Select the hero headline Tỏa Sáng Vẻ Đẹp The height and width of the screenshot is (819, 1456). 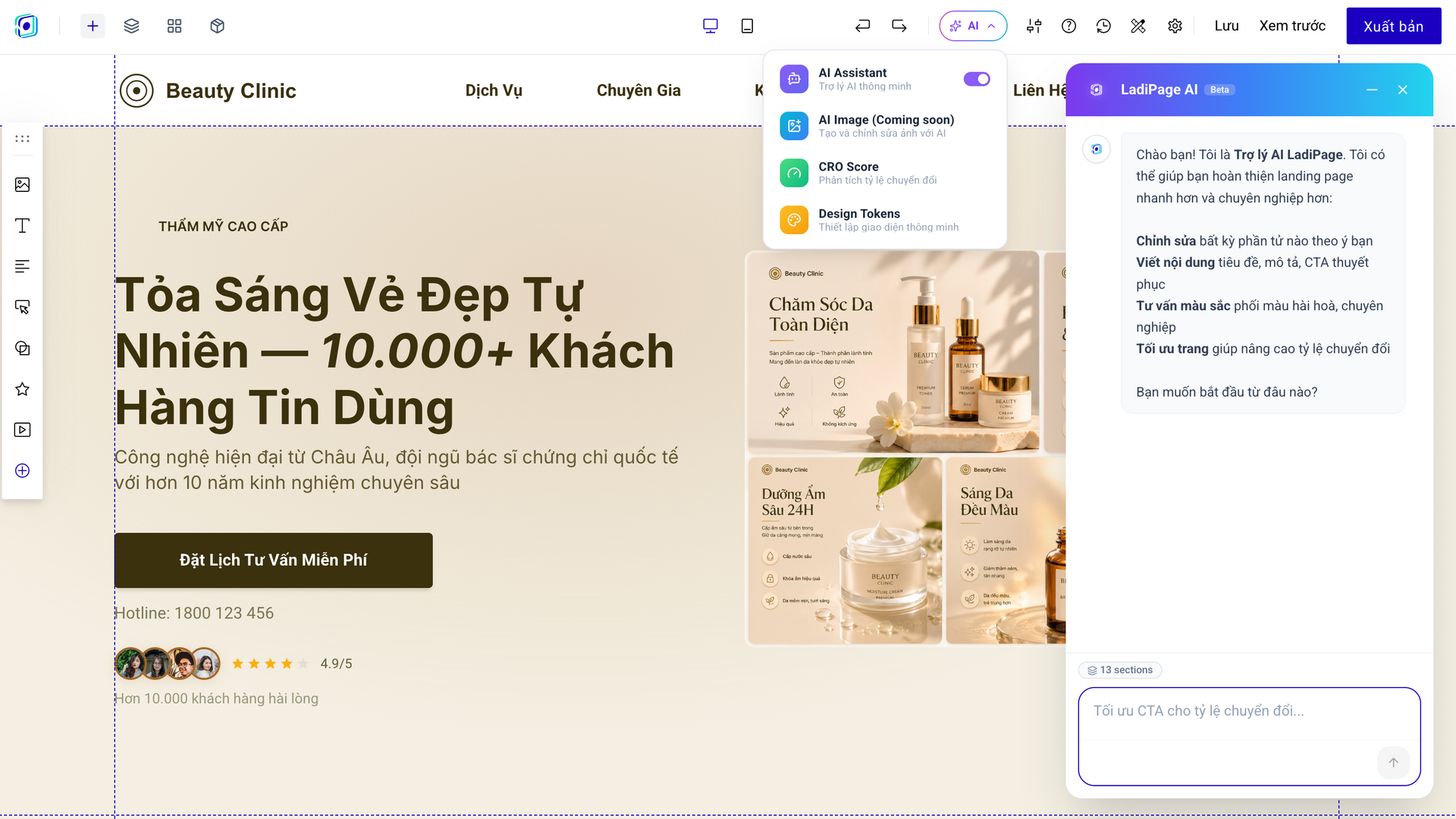point(394,351)
